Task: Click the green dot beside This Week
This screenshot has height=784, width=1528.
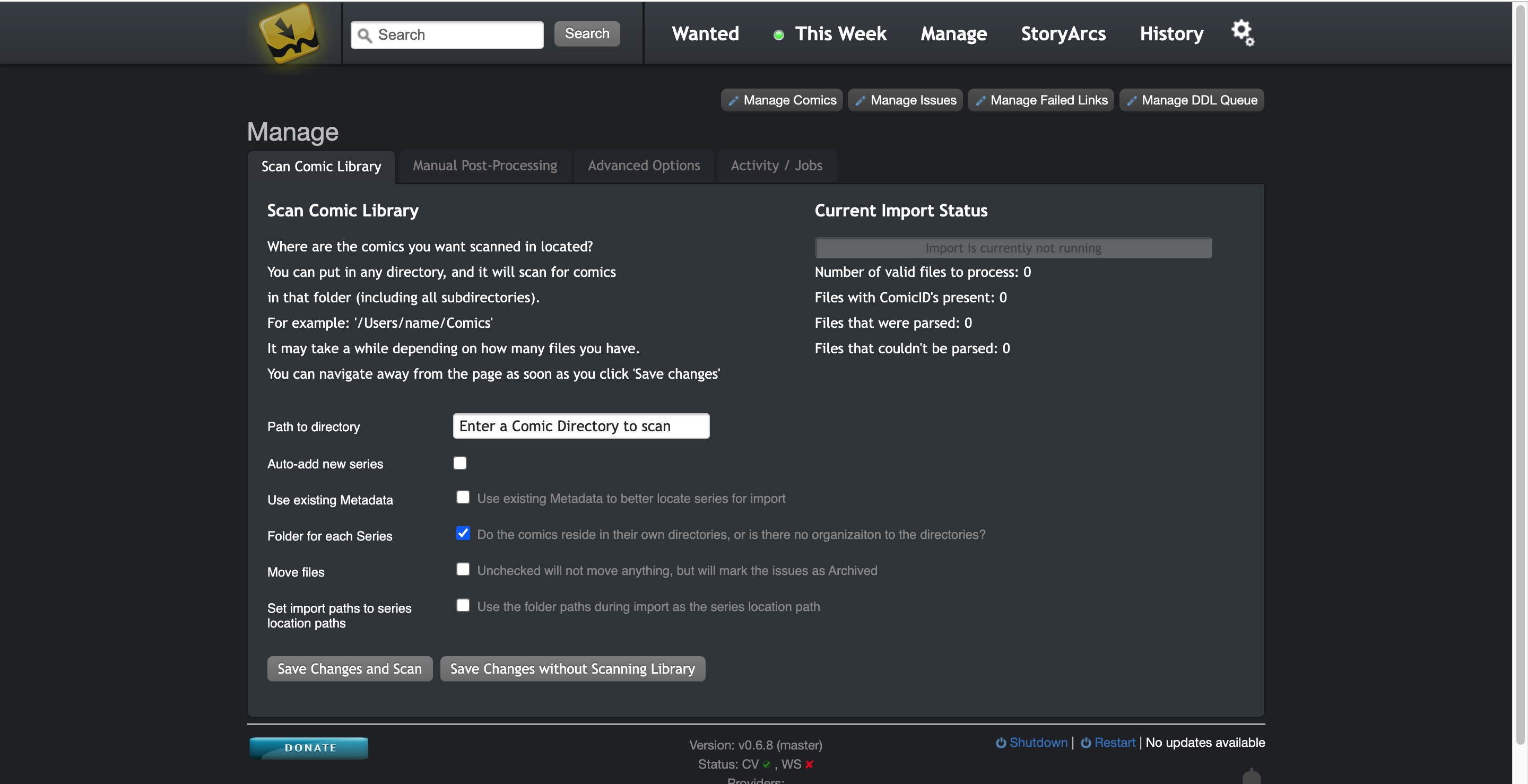Action: click(778, 34)
